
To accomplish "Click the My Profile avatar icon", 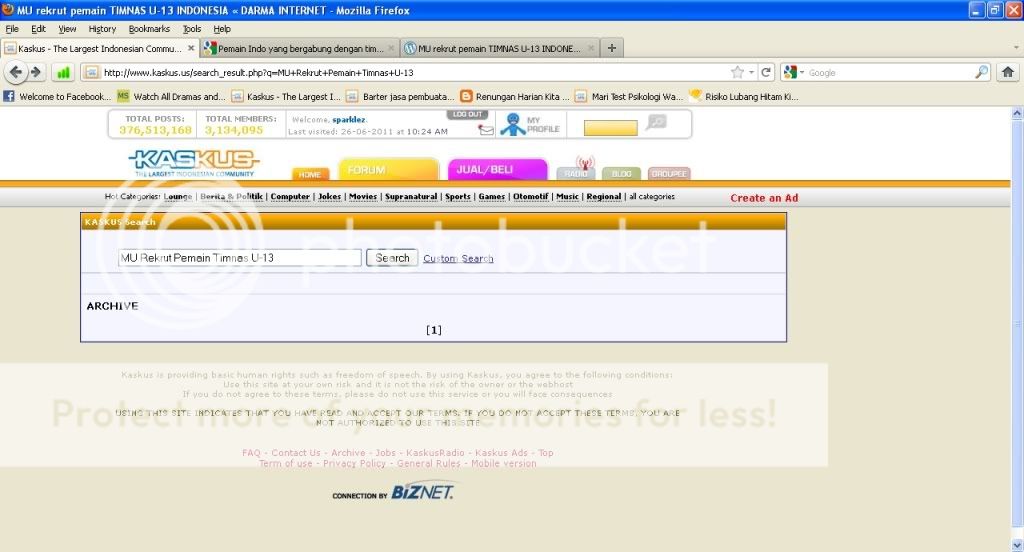I will 513,124.
